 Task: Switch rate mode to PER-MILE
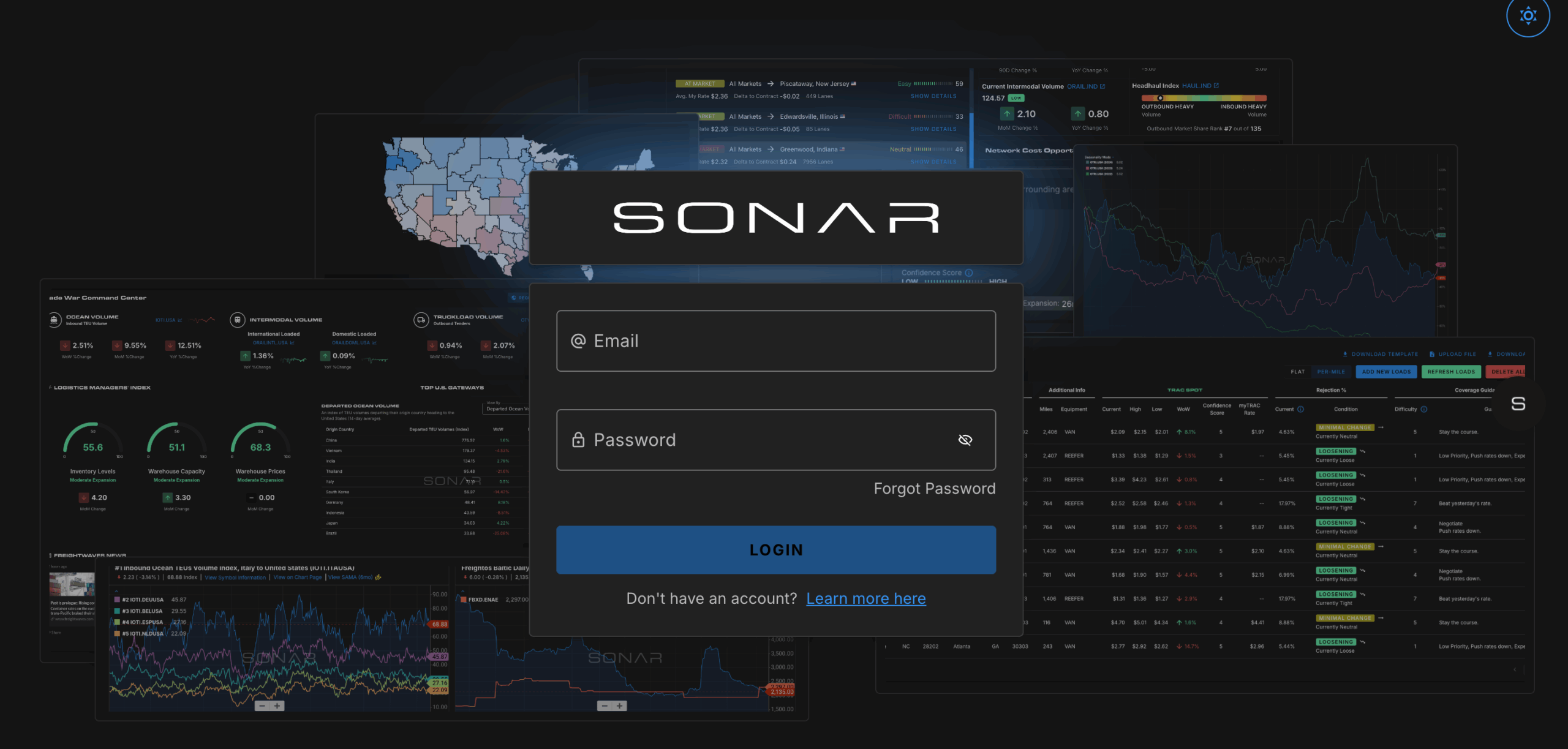(x=1331, y=372)
